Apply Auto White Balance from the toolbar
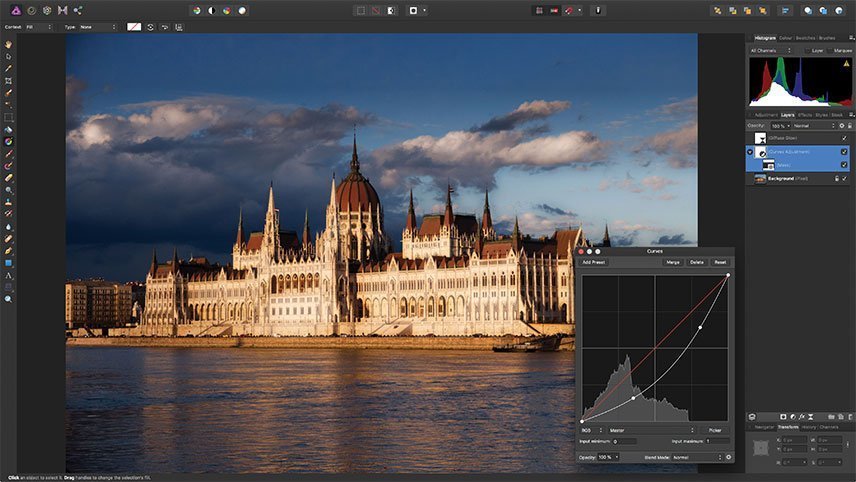Image resolution: width=856 pixels, height=482 pixels. pos(242,10)
